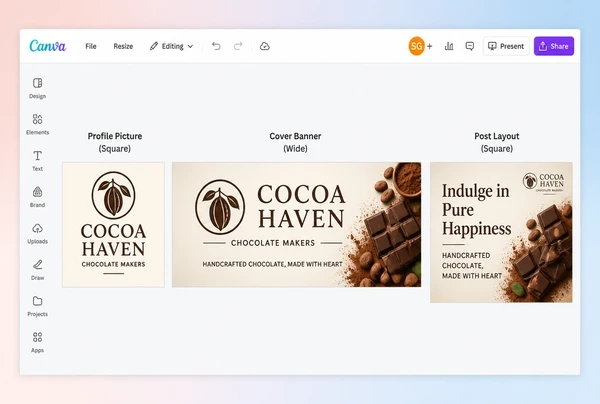The width and height of the screenshot is (600, 404).
Task: Click the SG user avatar
Action: point(416,46)
